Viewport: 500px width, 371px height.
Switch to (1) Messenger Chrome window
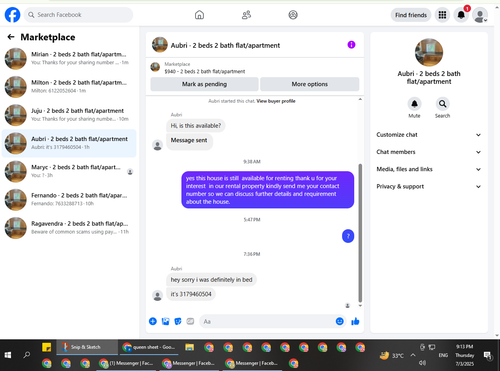click(127, 363)
